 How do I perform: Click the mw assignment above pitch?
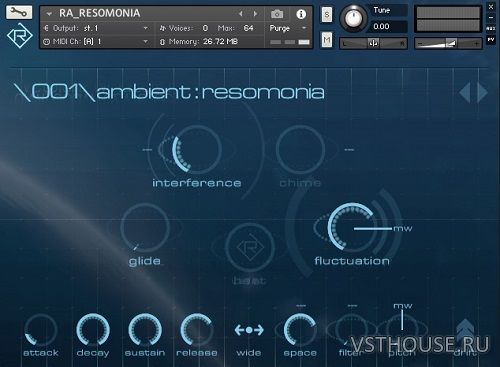(x=403, y=305)
